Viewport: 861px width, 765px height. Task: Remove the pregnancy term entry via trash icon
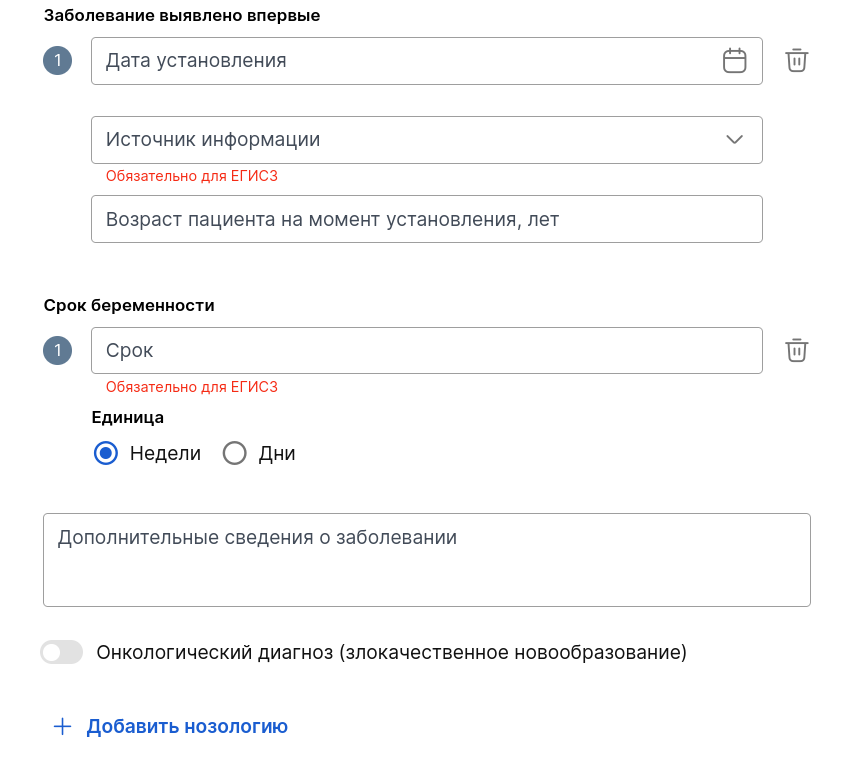(x=796, y=350)
